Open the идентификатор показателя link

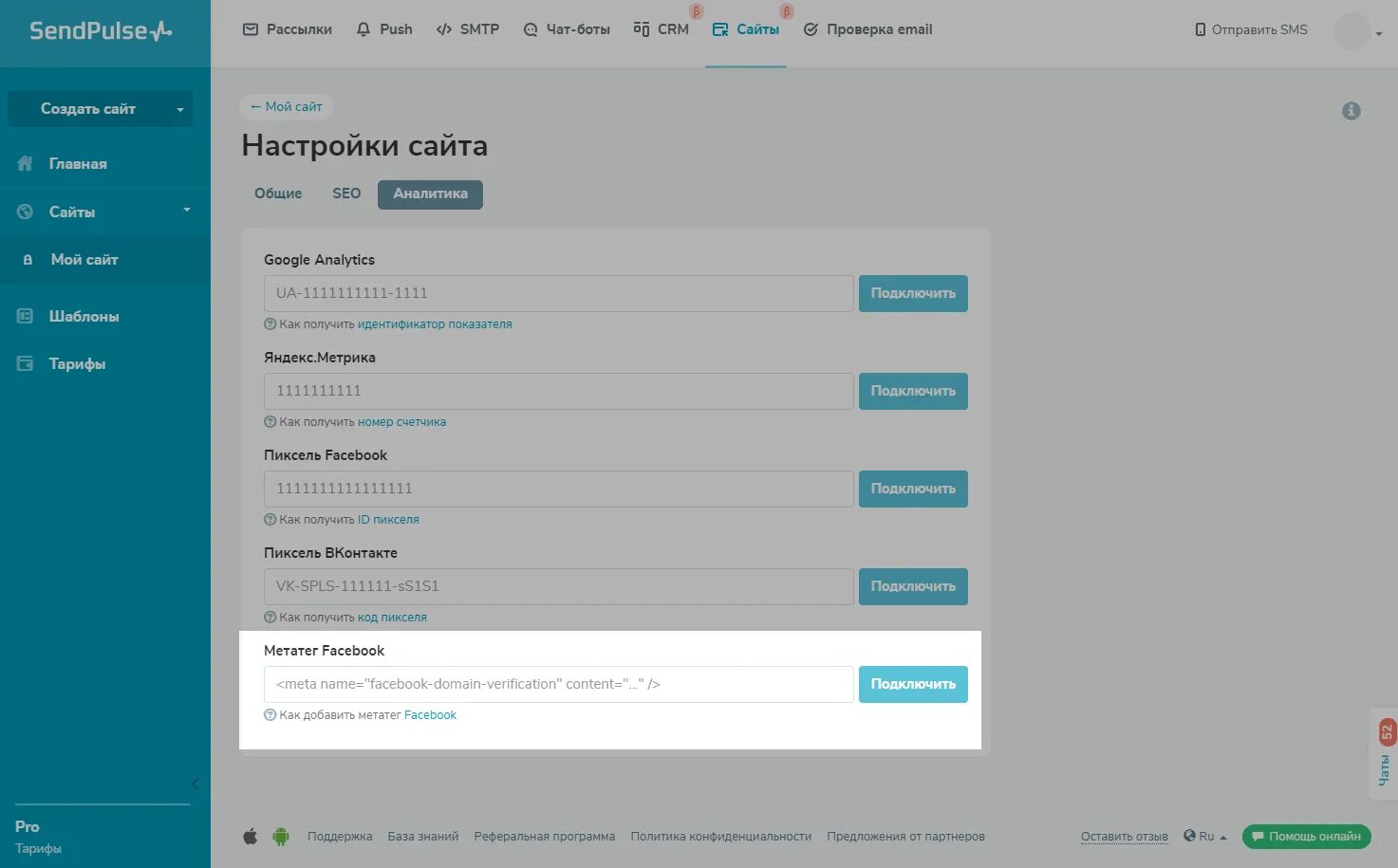click(x=435, y=324)
